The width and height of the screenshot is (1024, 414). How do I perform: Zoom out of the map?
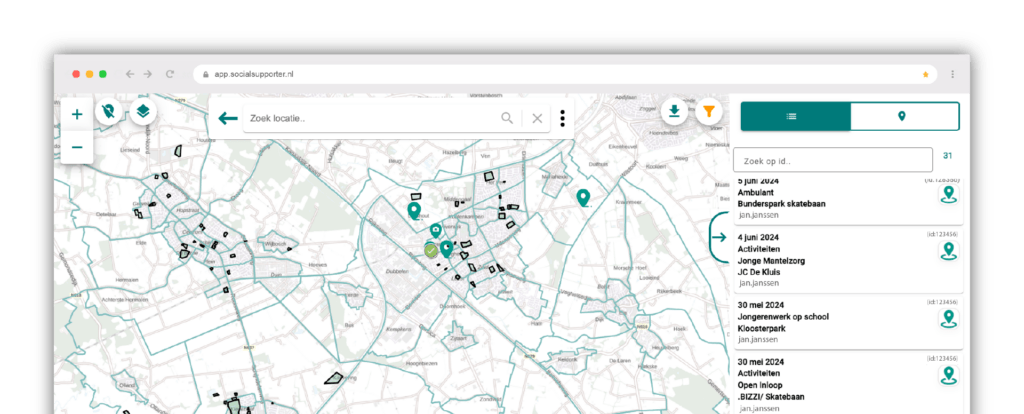[x=77, y=148]
